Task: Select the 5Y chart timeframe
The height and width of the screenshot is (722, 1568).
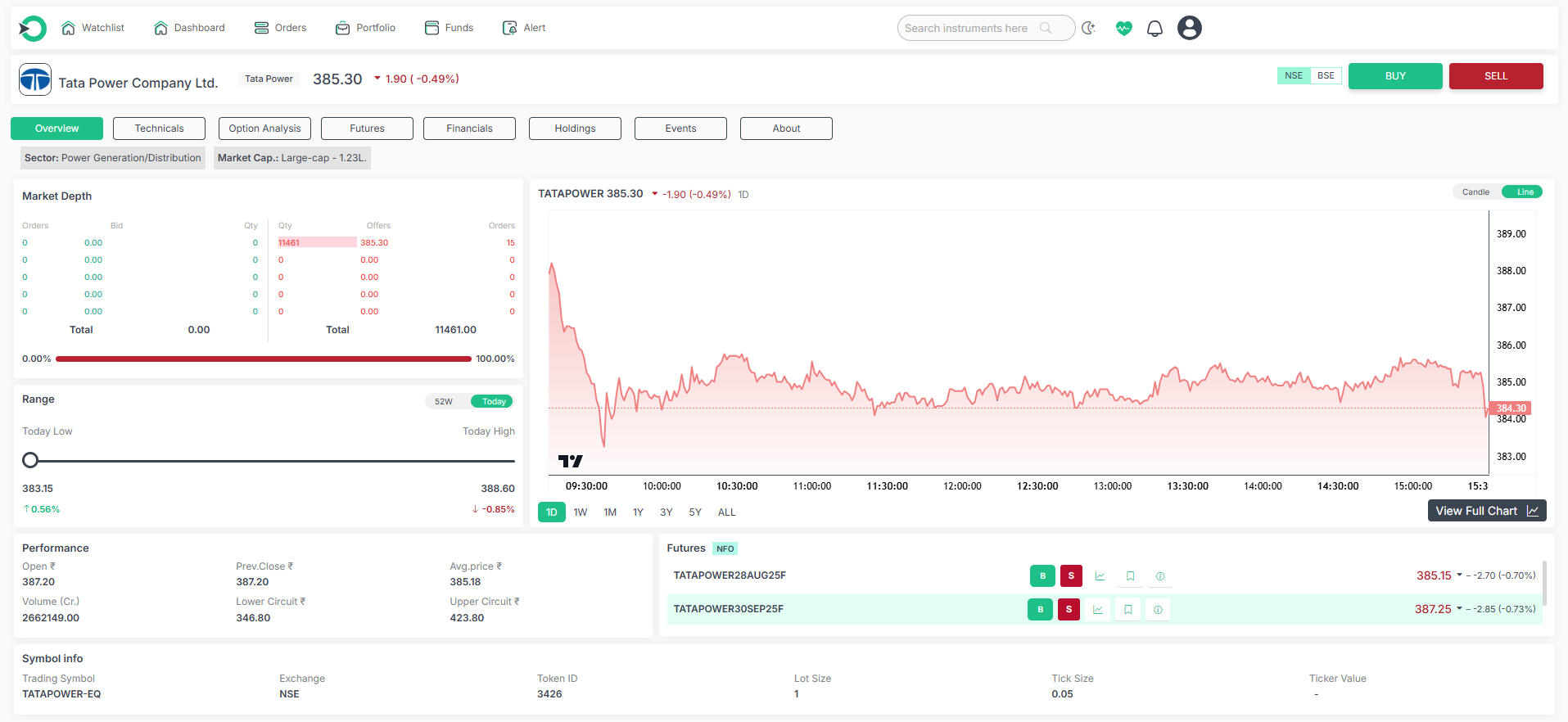Action: click(695, 512)
